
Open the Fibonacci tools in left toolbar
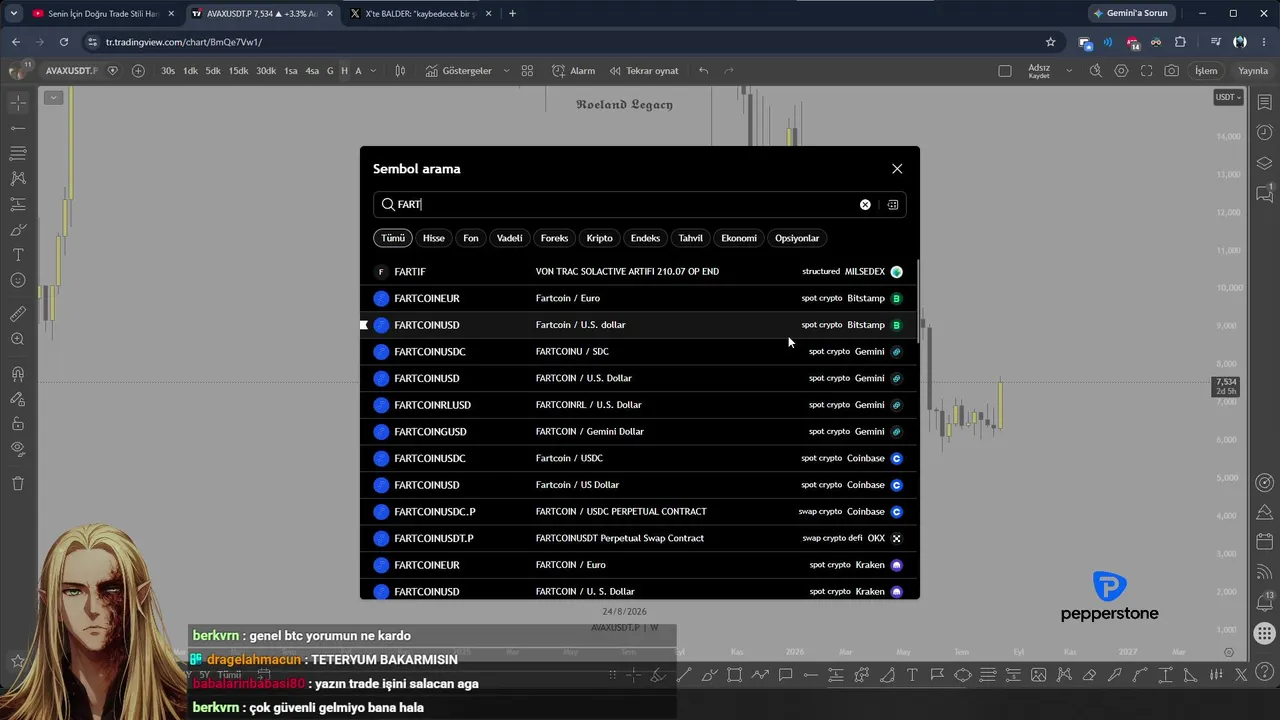[18, 153]
